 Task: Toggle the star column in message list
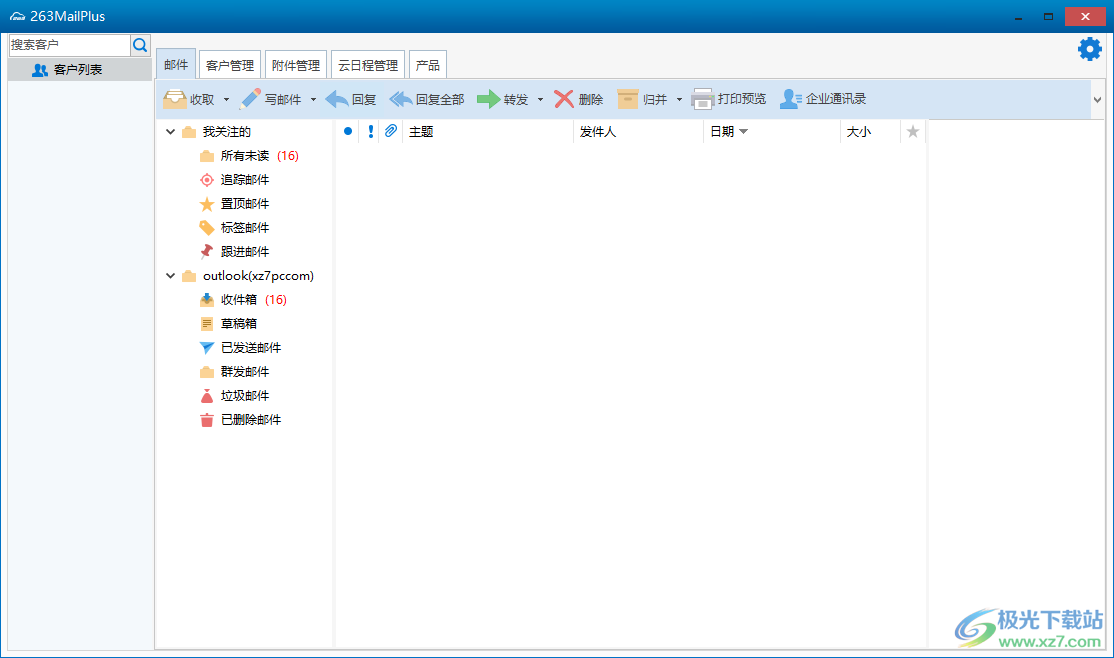pos(912,131)
